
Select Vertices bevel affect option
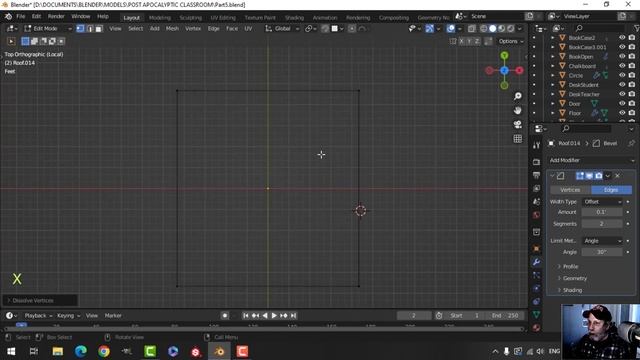(570, 190)
